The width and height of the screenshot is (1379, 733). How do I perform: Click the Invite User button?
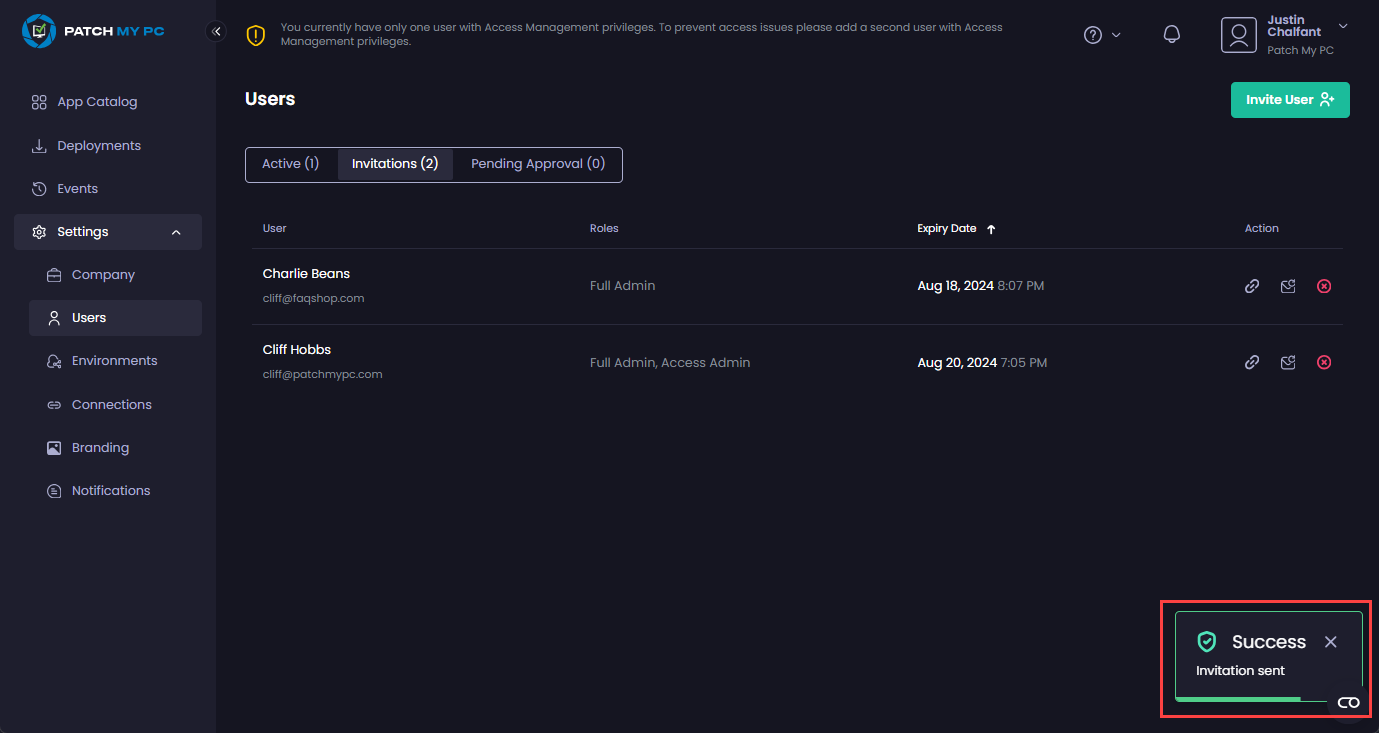click(x=1289, y=100)
